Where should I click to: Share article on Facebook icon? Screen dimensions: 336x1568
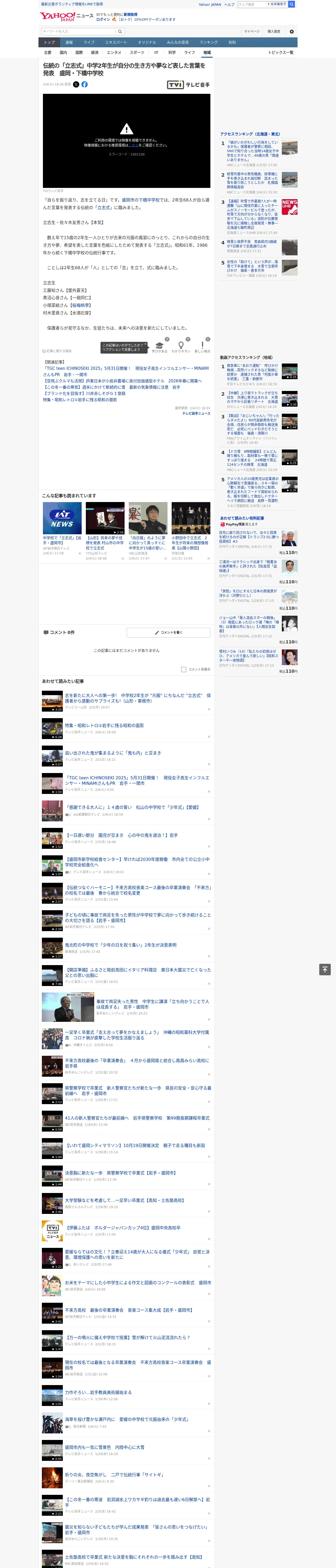[84, 85]
